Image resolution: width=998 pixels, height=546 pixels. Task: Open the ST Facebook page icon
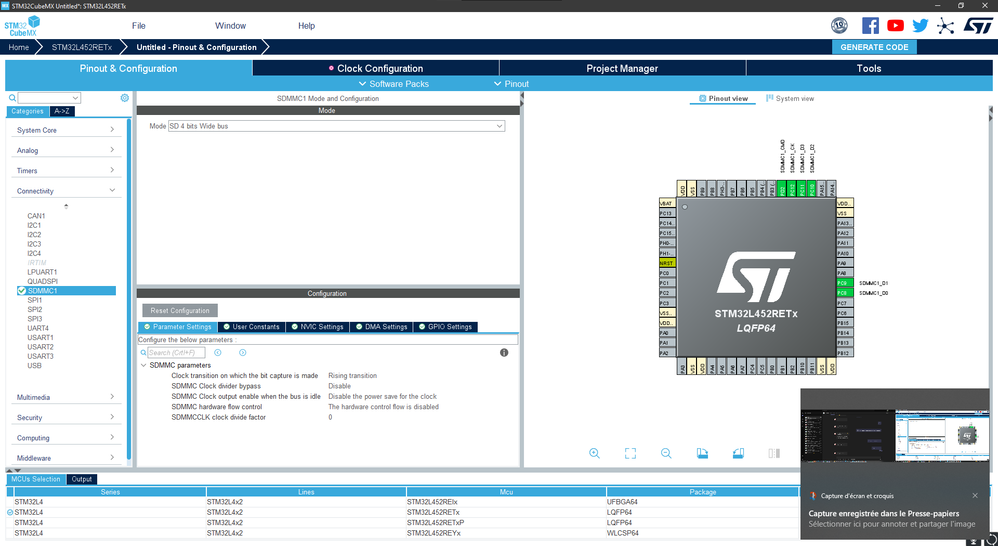tap(870, 25)
